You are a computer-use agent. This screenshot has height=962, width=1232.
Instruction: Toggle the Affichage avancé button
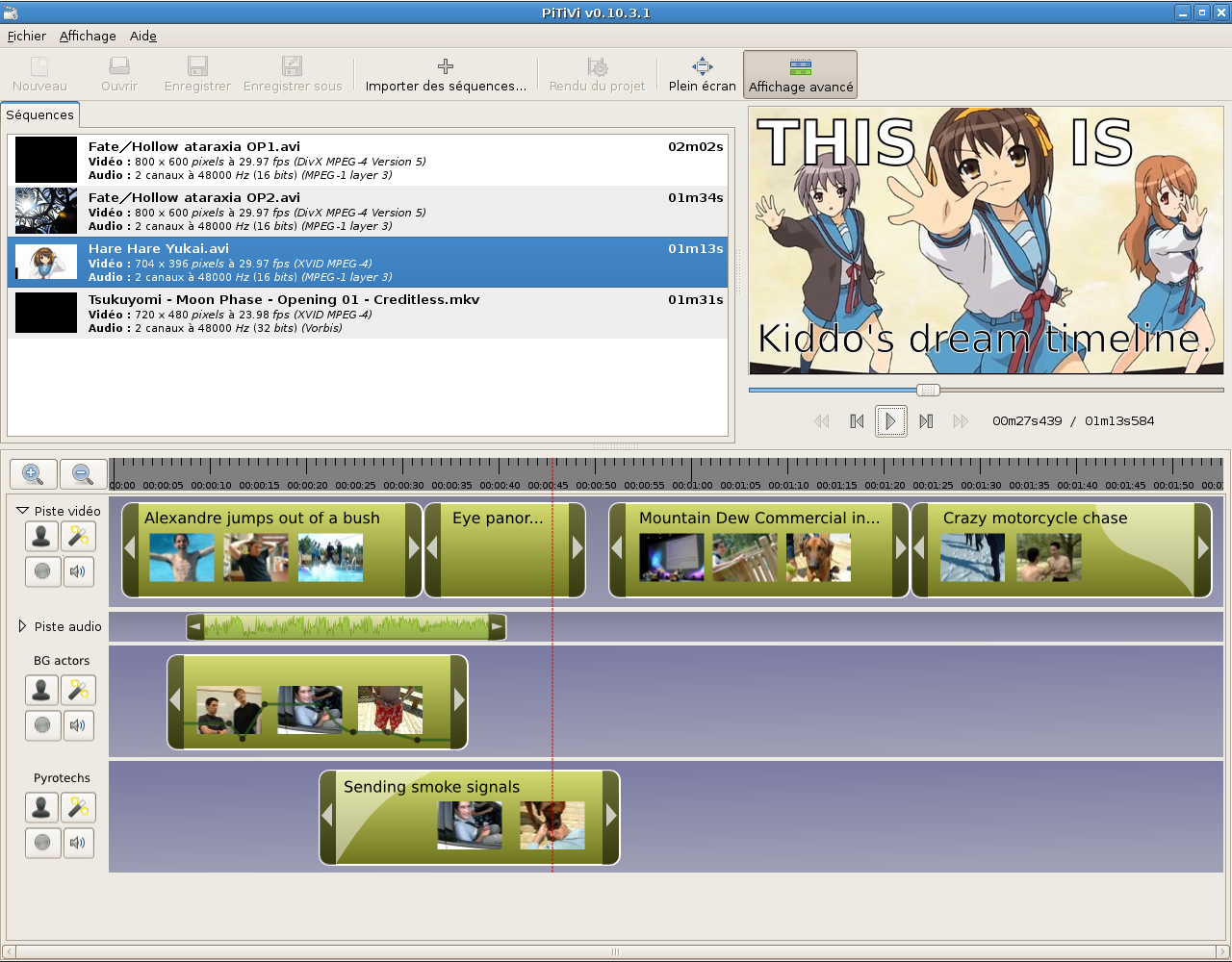[801, 74]
